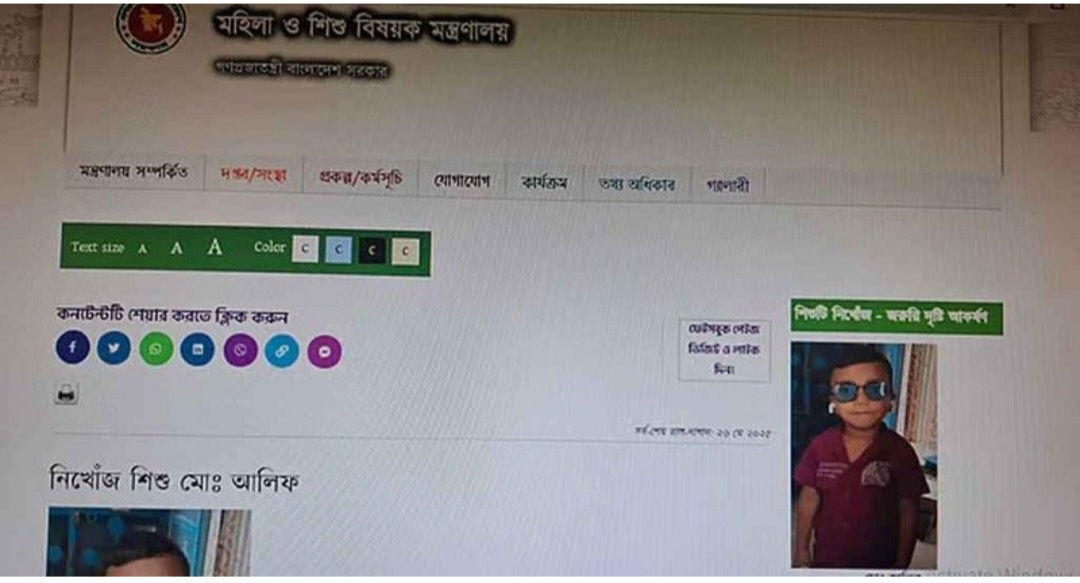Choose the black color scheme swatch
Screen dimensions: 1080x583
click(372, 251)
